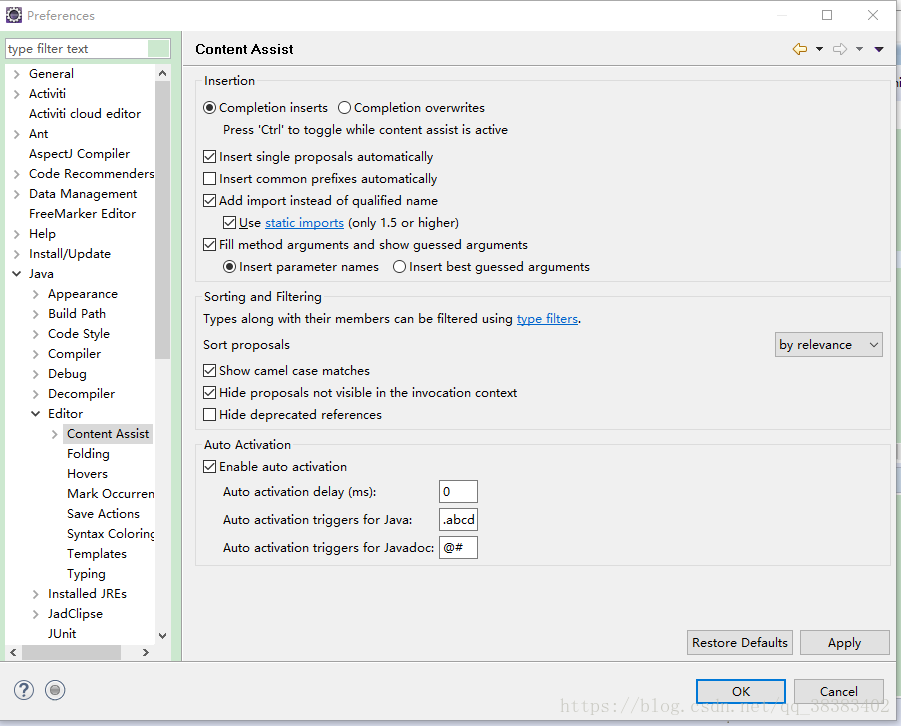
Task: Select Templates under Editor
Action: (97, 554)
